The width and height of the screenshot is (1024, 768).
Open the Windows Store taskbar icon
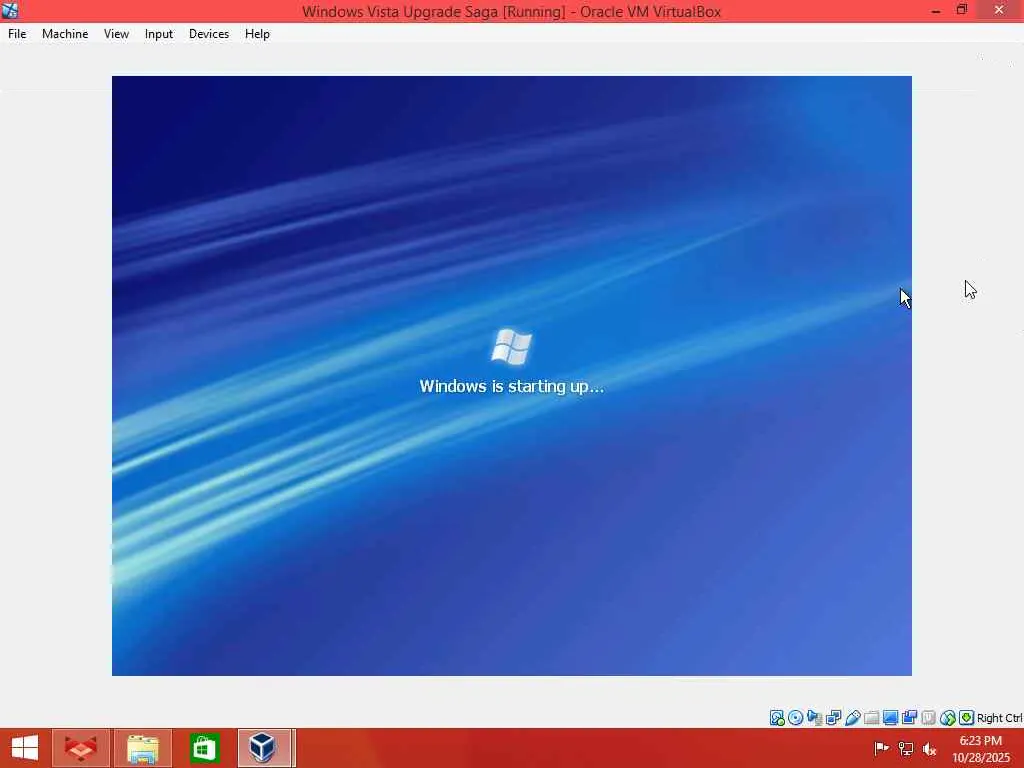coord(204,748)
